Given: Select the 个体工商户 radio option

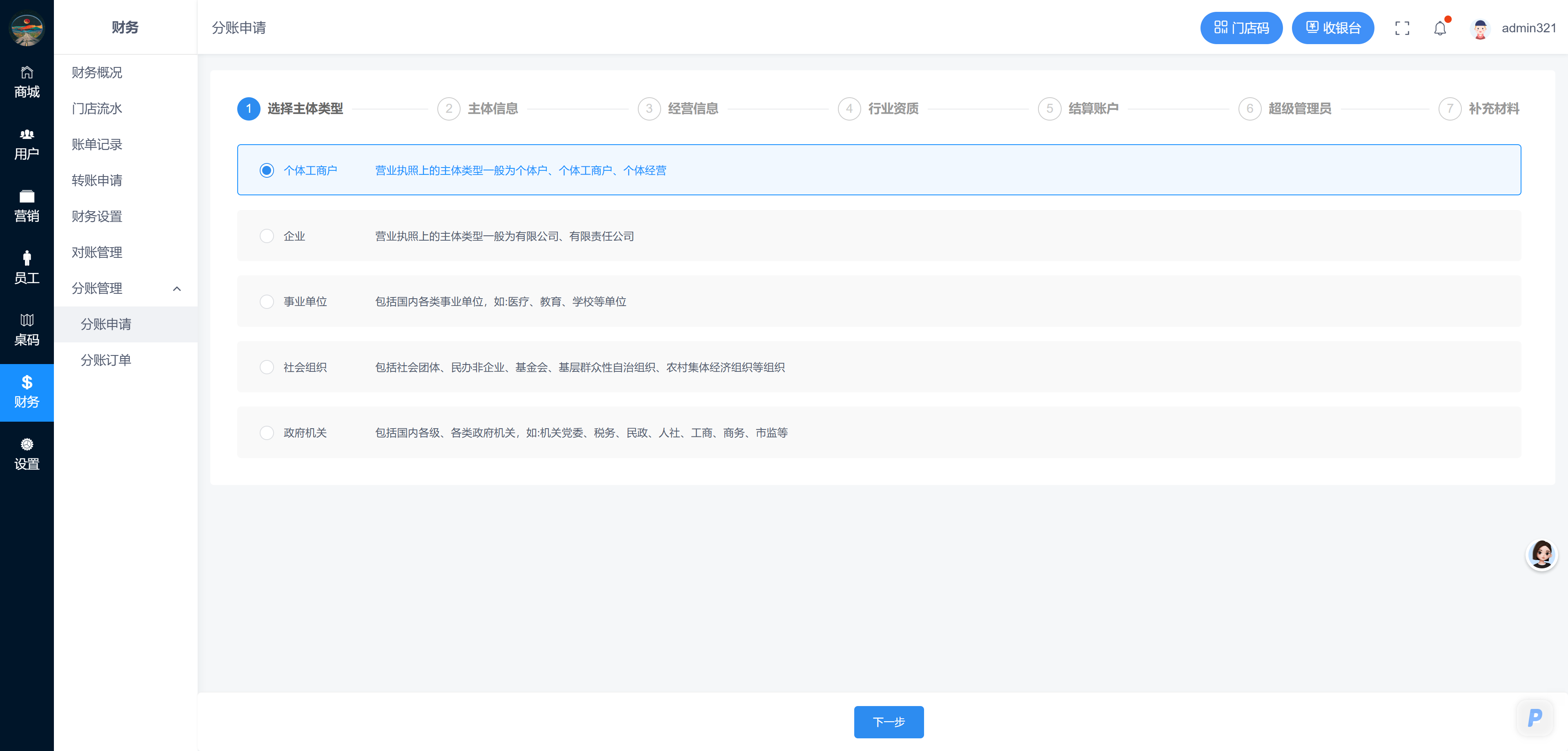Looking at the screenshot, I should coord(267,170).
